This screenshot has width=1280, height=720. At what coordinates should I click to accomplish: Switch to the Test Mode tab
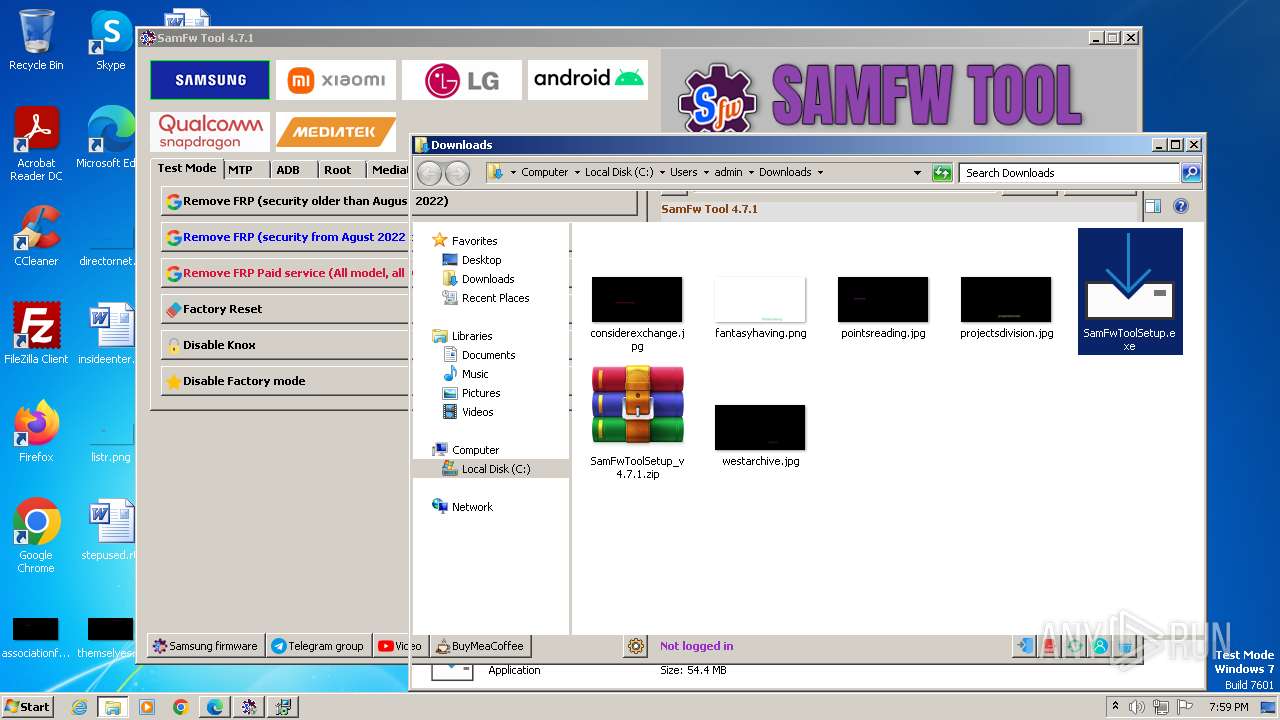point(187,168)
